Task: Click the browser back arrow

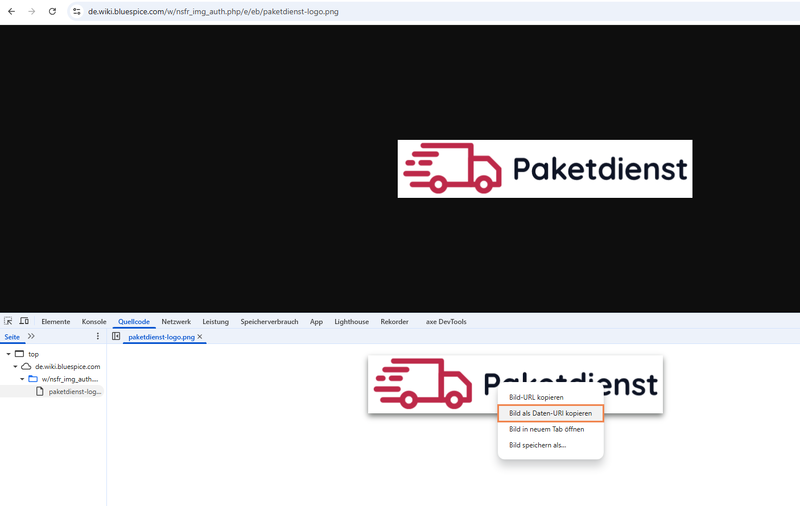Action: (x=11, y=11)
